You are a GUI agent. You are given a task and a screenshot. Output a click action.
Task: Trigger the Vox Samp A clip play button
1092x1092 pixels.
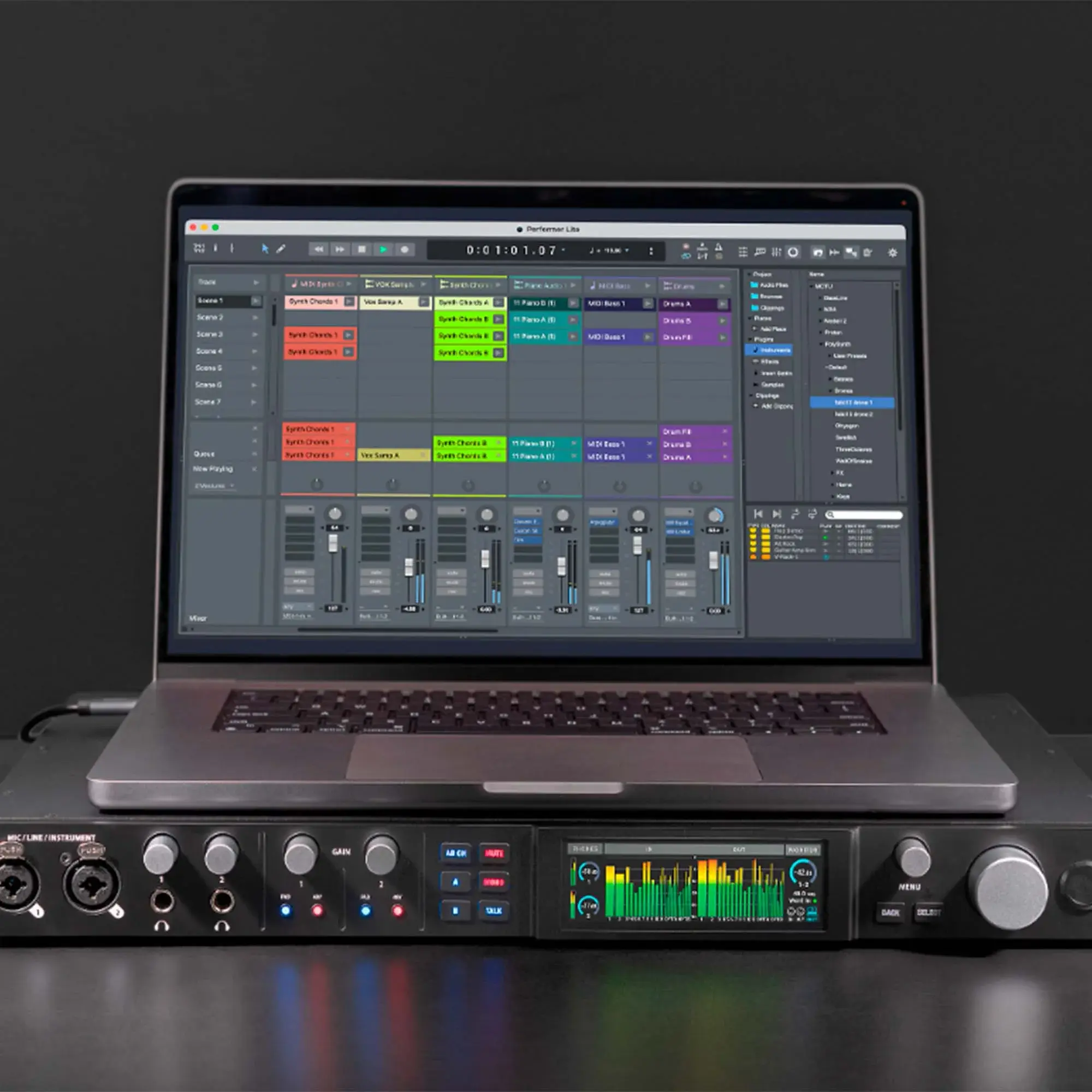click(423, 302)
